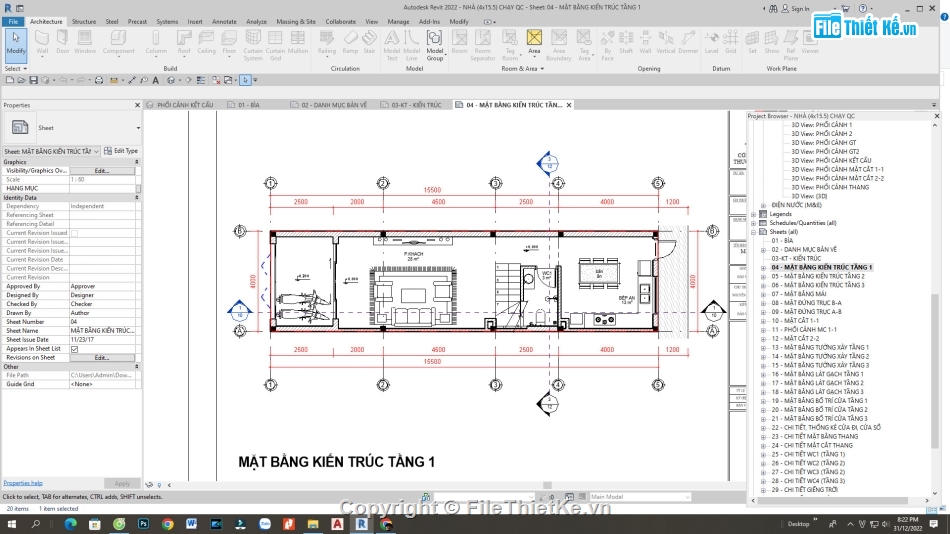This screenshot has width=950, height=534.
Task: Click the Shaft opening tool
Action: (626, 43)
